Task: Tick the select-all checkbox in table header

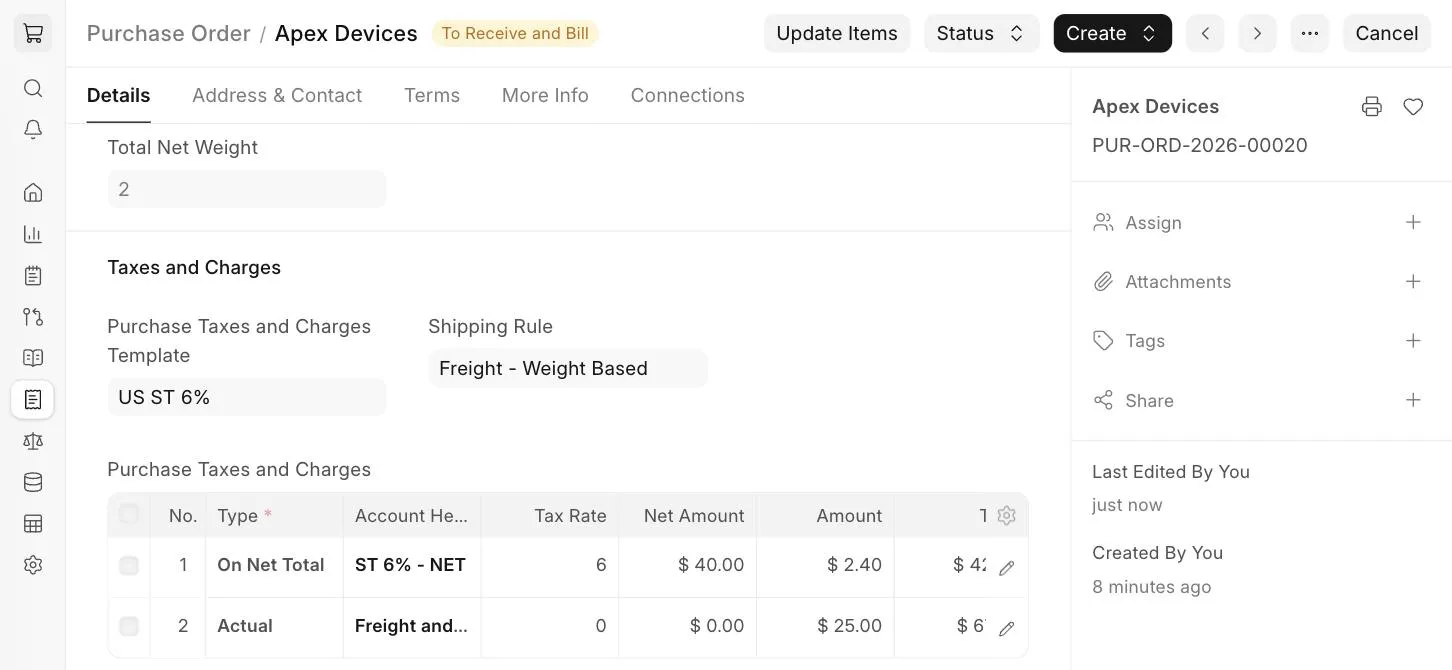Action: pyautogui.click(x=129, y=514)
